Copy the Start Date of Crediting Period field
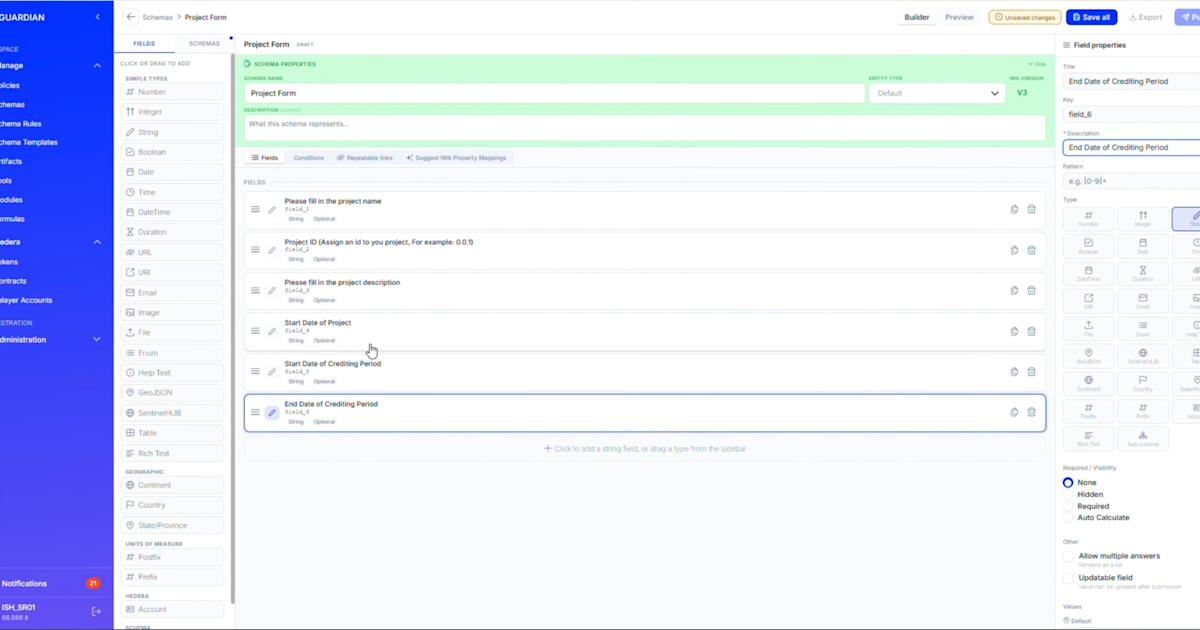The height and width of the screenshot is (630, 1200). (x=1014, y=371)
